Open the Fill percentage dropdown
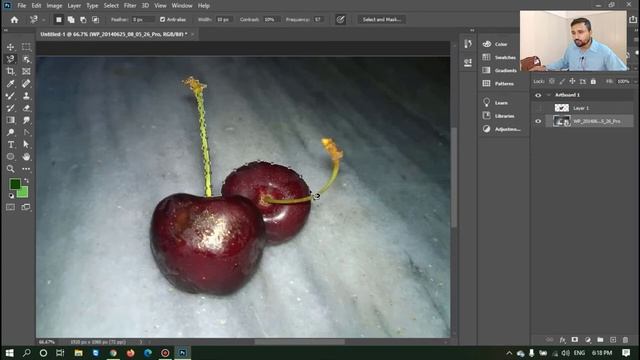The height and width of the screenshot is (360, 640). pos(636,82)
